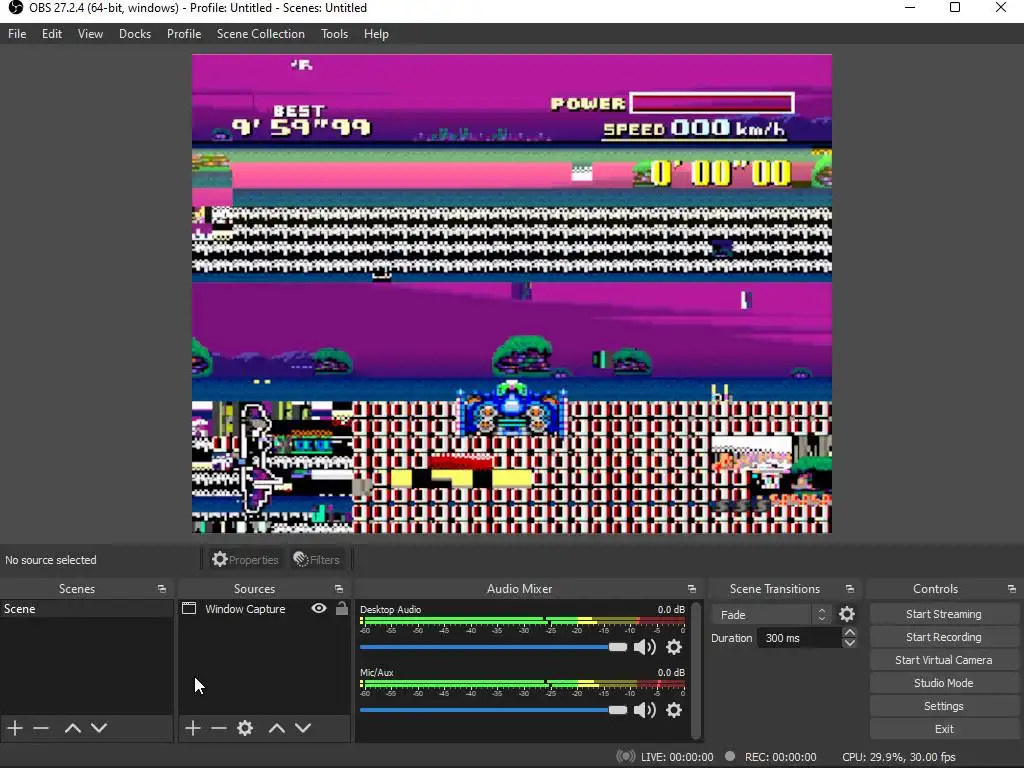Open source Properties button
The image size is (1024, 768).
coord(246,560)
